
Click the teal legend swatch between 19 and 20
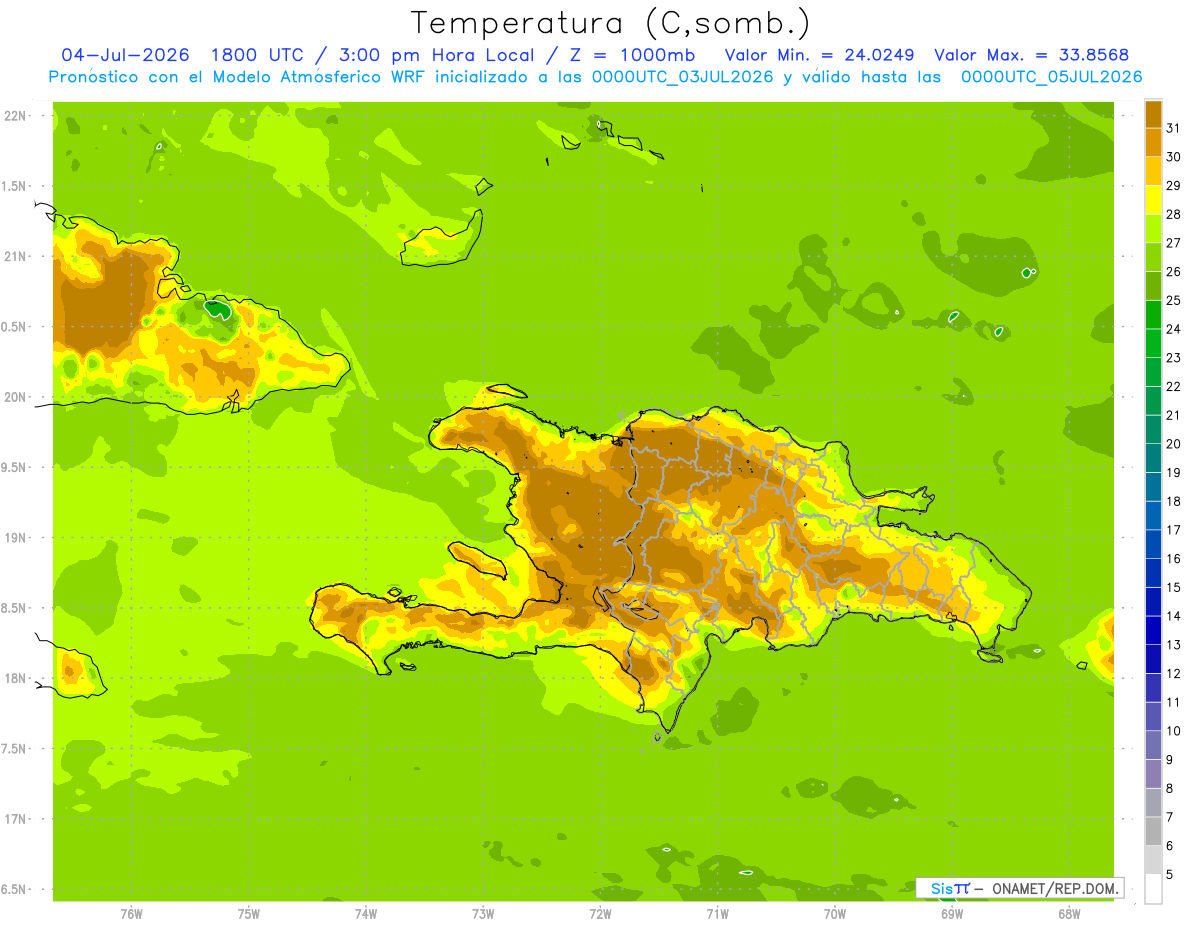point(1153,458)
